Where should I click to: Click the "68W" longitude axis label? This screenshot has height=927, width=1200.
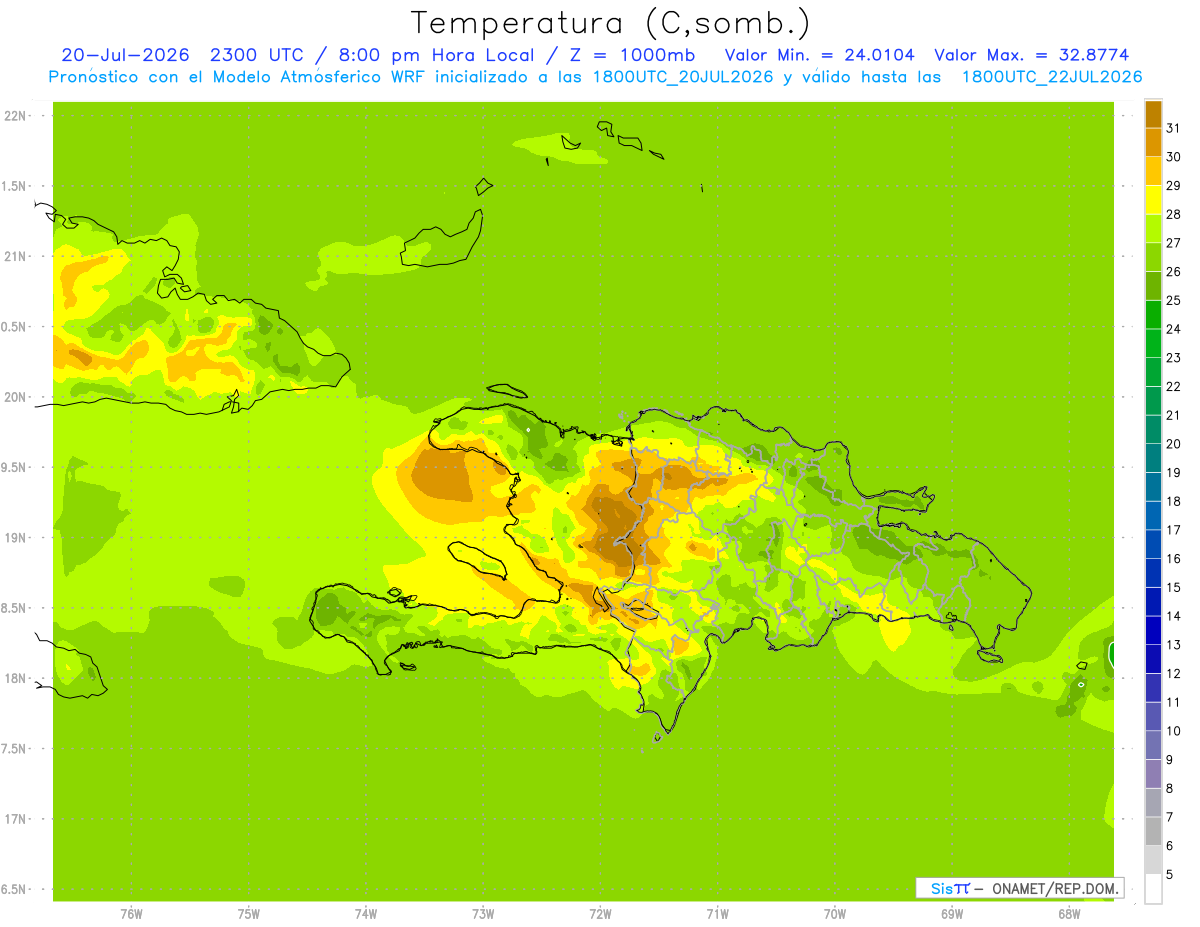(x=1069, y=914)
